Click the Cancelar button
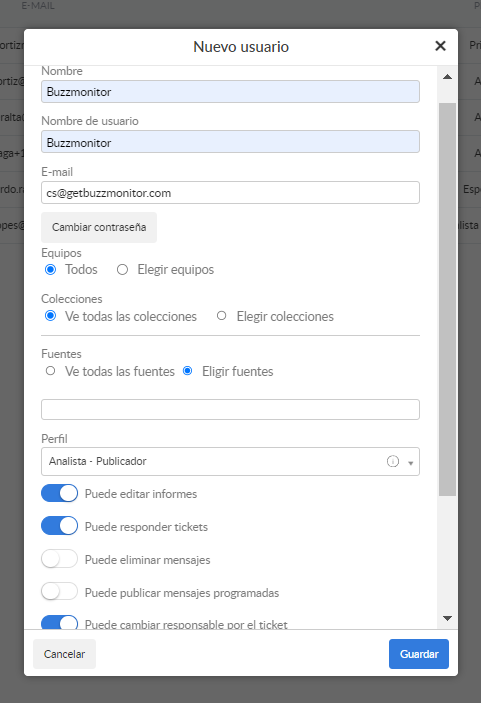Image resolution: width=481 pixels, height=704 pixels. (x=64, y=654)
